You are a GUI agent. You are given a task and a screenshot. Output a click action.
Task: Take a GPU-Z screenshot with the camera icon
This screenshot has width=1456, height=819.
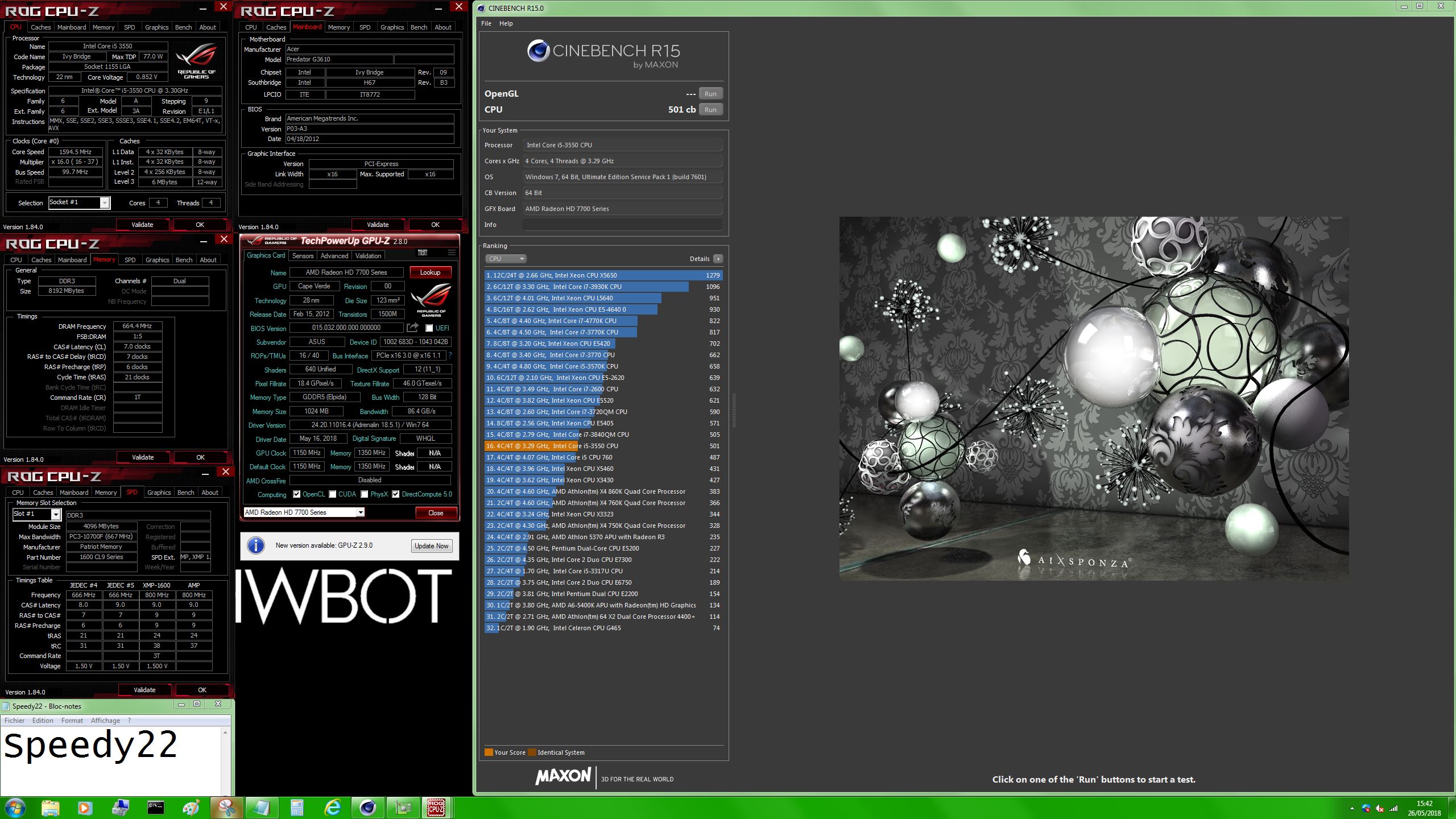[422, 253]
